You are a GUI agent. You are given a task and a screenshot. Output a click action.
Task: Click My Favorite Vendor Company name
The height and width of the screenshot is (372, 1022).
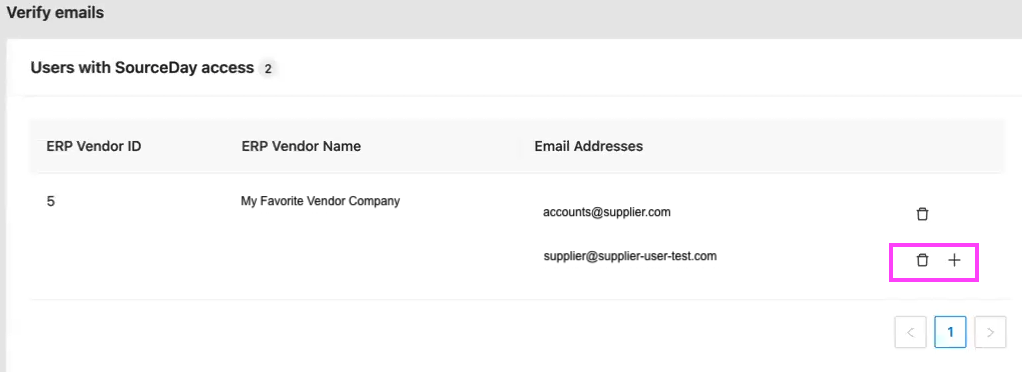pos(320,201)
